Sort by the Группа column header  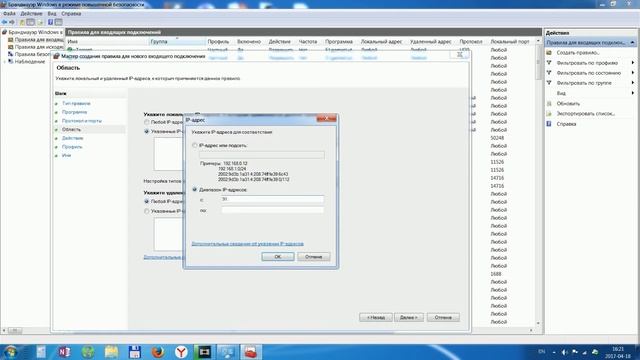tap(177, 42)
